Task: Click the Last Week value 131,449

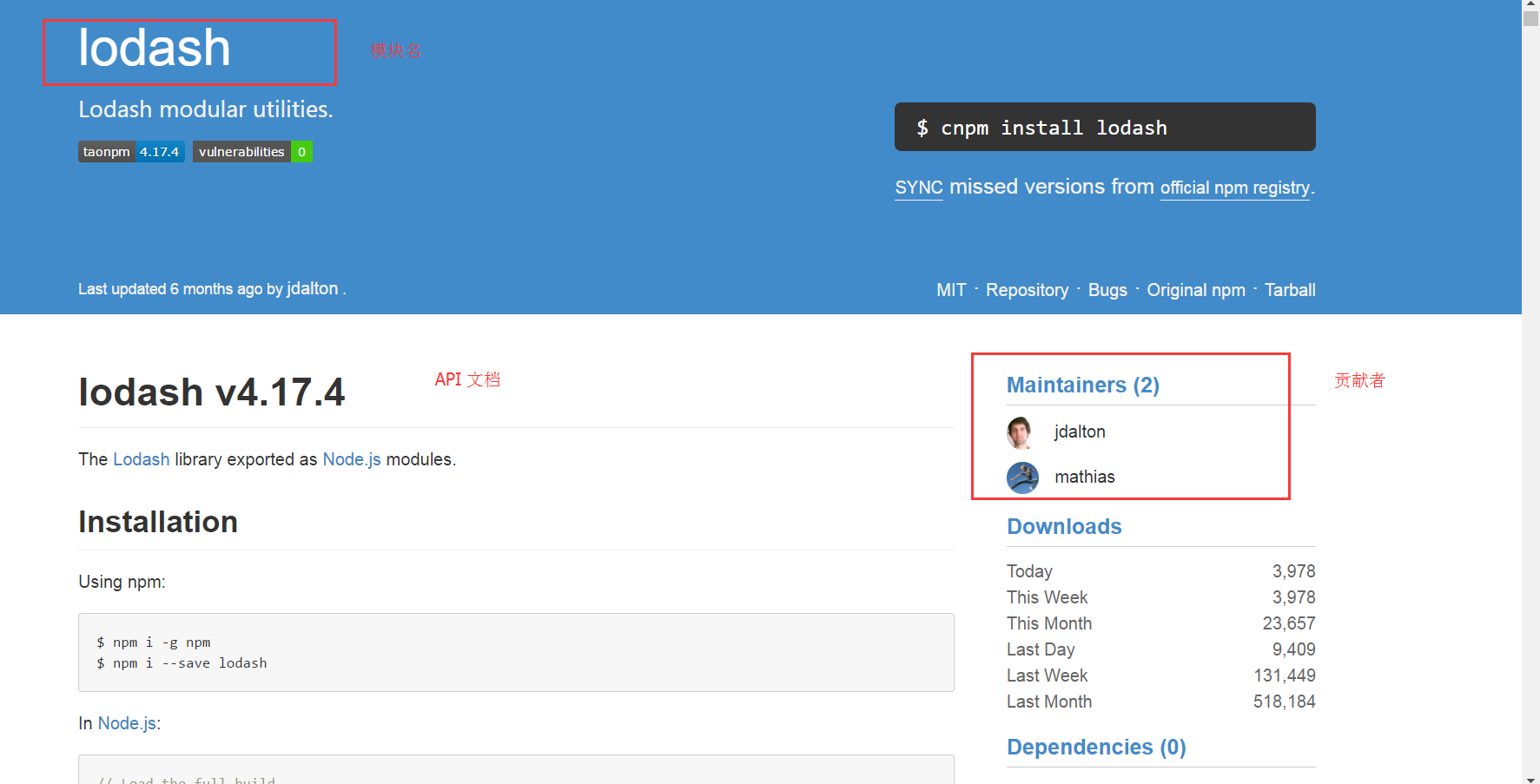Action: pos(1285,675)
